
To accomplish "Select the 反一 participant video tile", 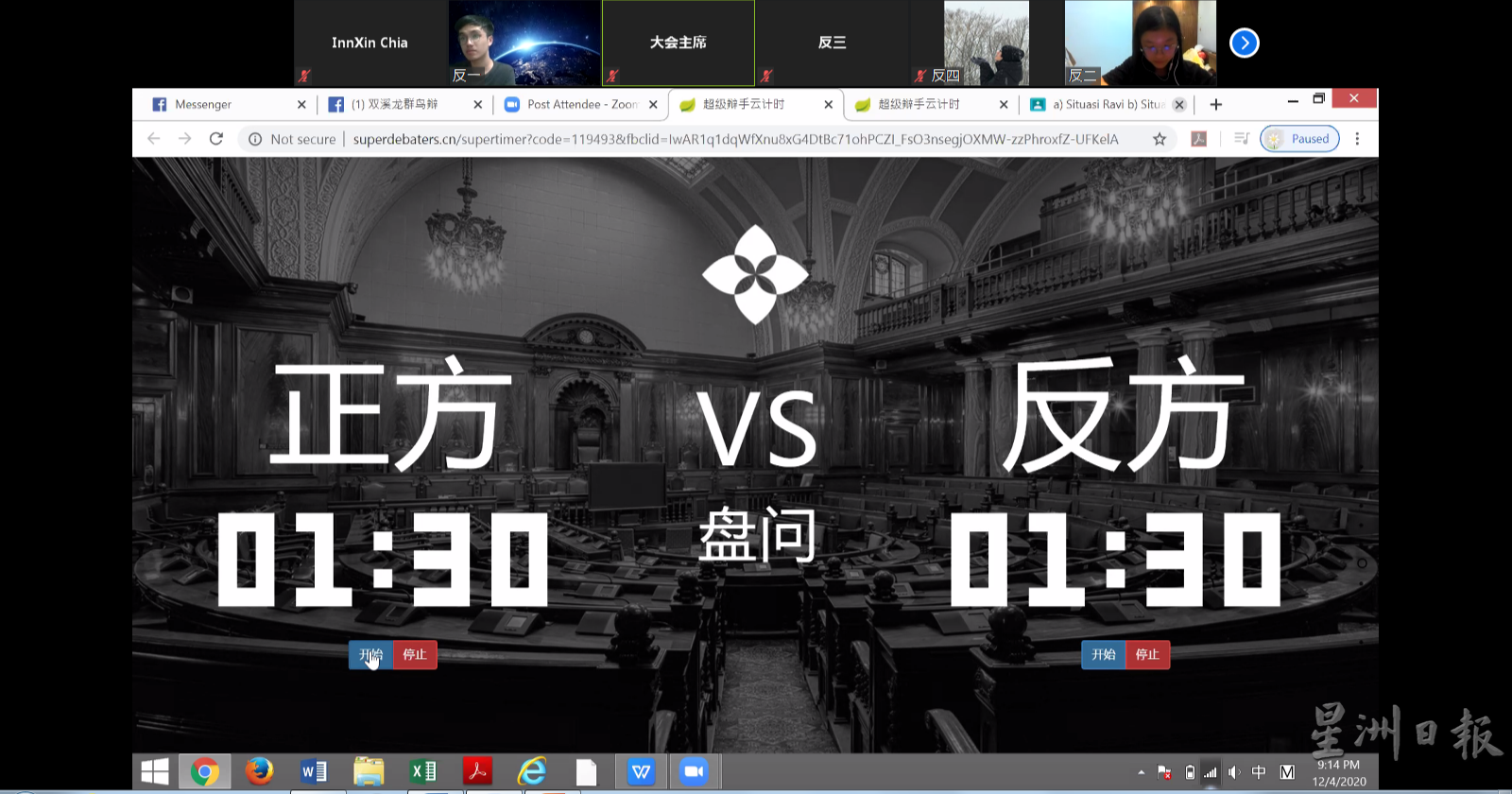I will click(524, 43).
